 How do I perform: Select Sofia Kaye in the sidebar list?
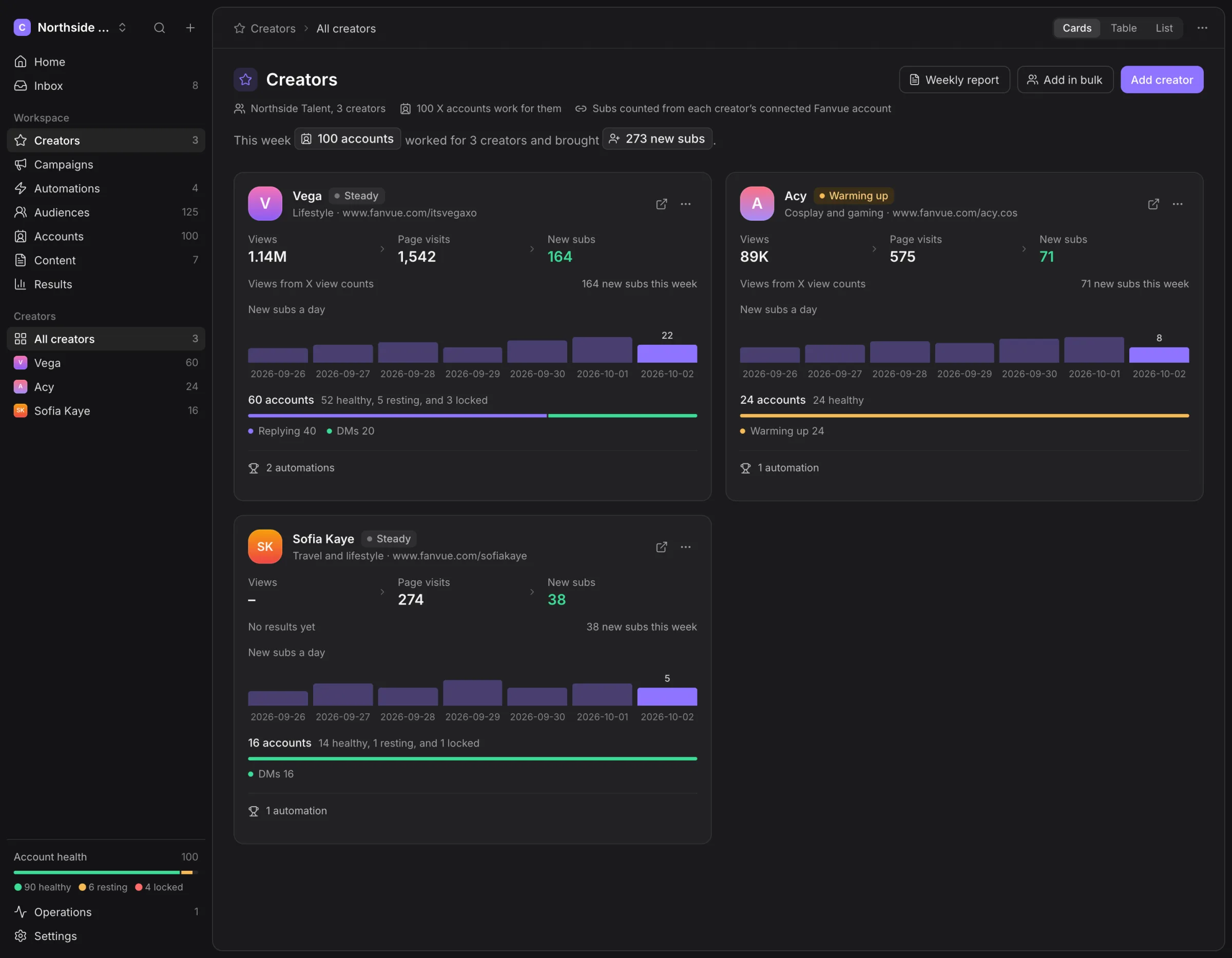point(106,411)
